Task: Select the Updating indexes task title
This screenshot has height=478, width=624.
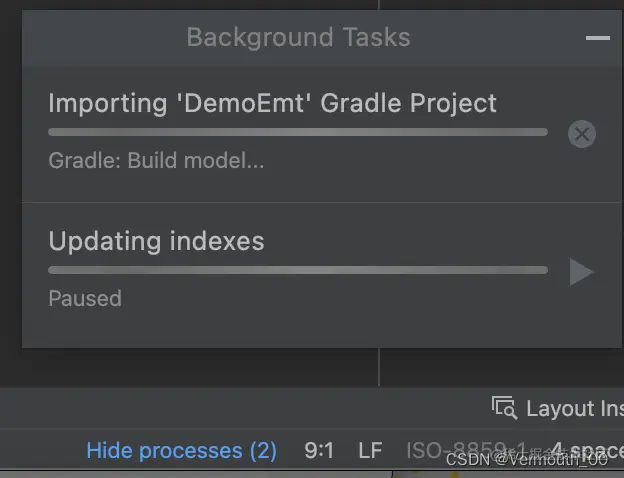Action: [156, 241]
